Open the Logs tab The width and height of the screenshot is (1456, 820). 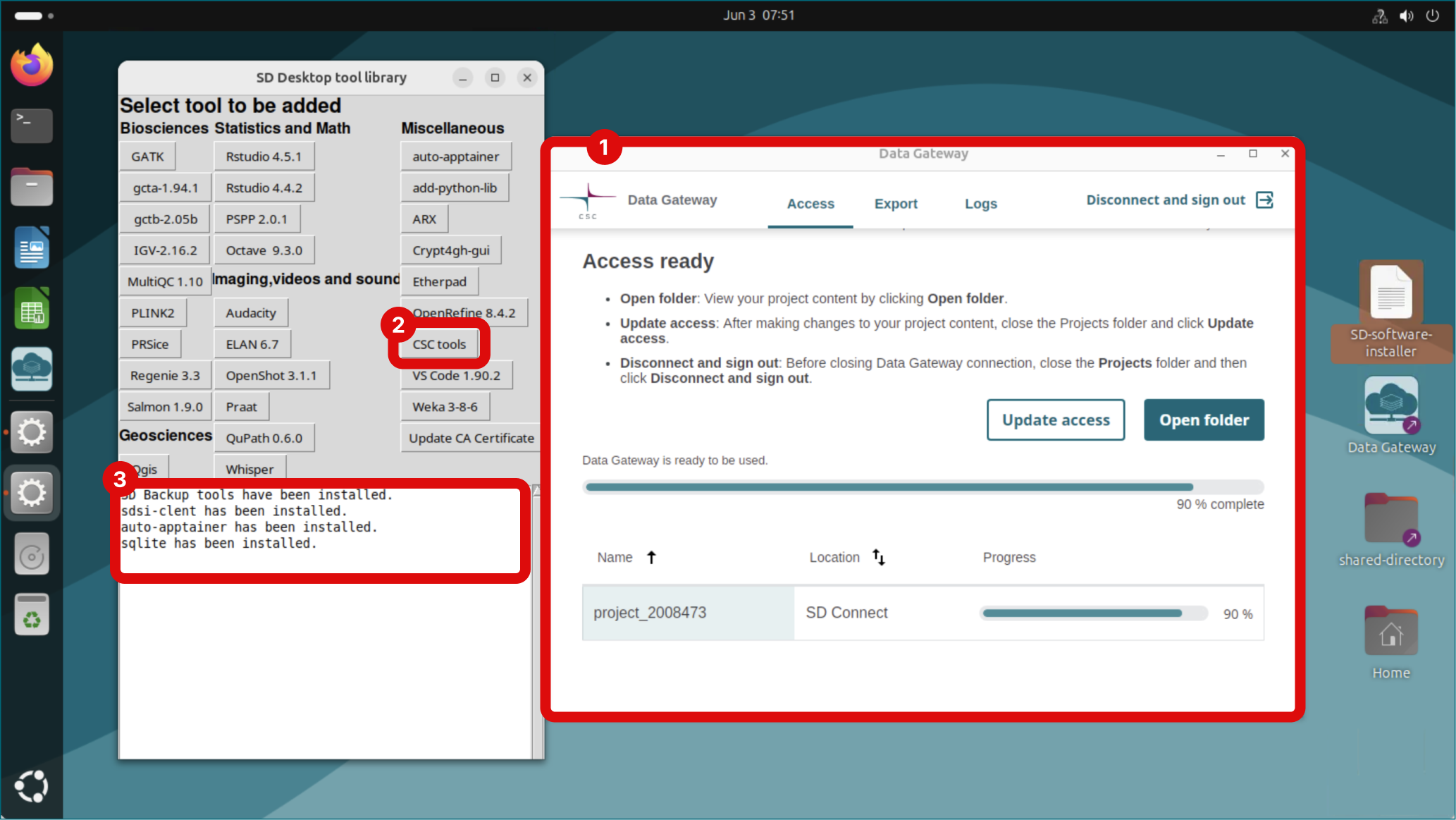pyautogui.click(x=981, y=204)
